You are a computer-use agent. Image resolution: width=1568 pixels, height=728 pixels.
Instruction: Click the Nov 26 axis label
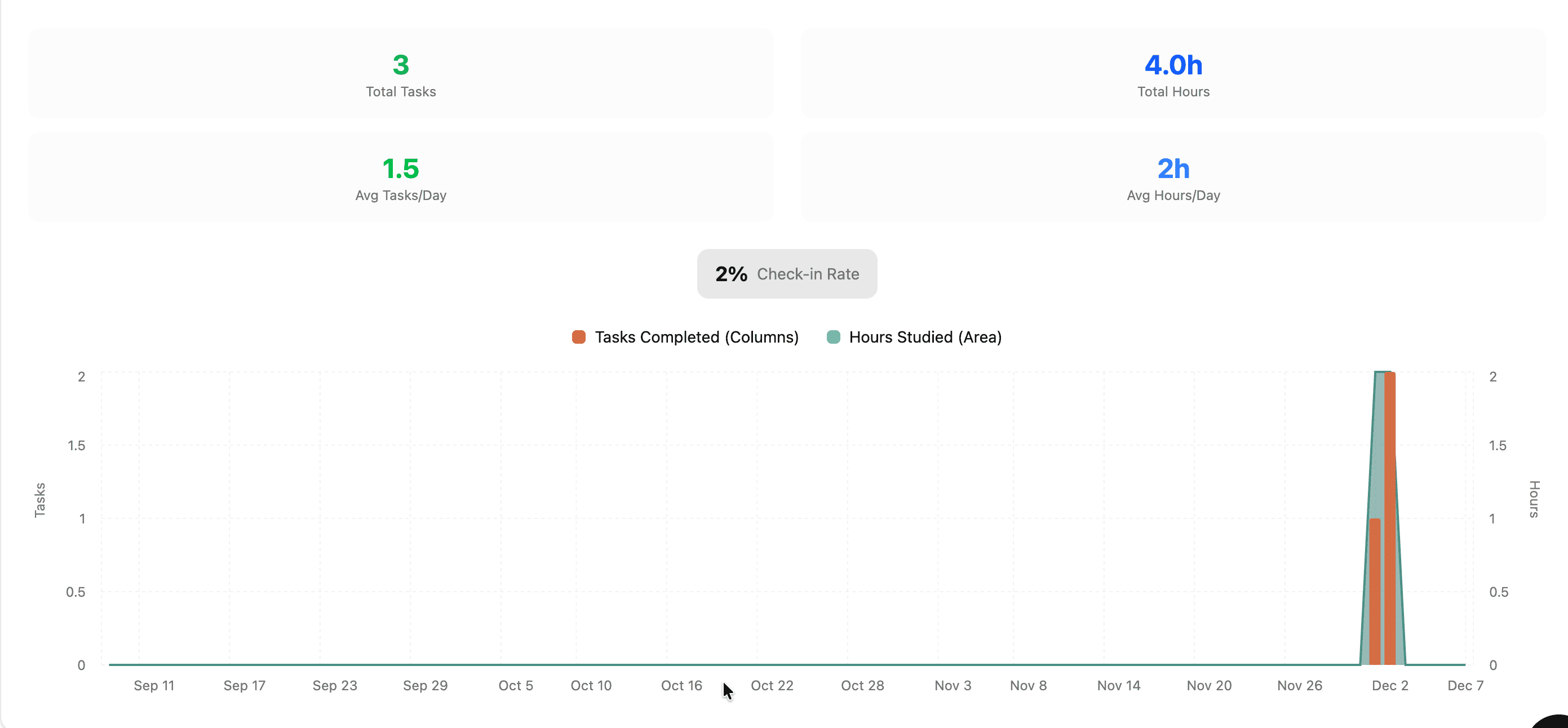point(1299,685)
